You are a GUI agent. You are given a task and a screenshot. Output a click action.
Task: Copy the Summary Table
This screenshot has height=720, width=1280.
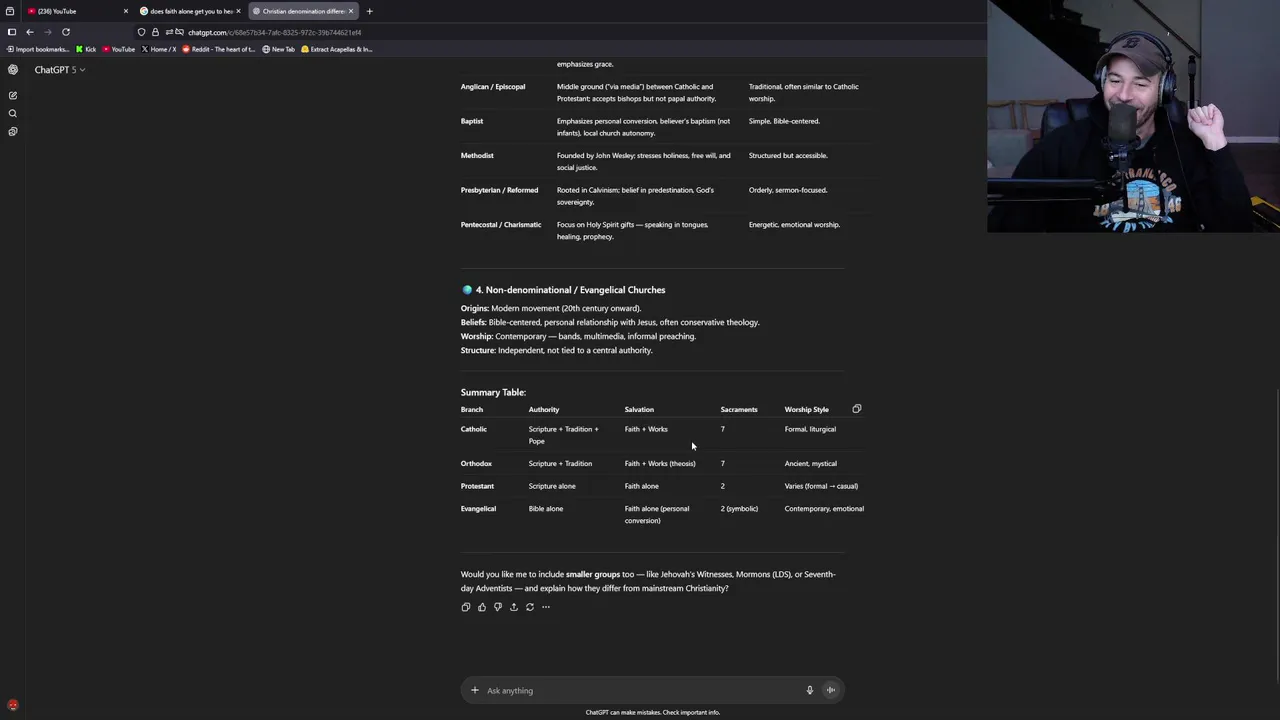click(x=856, y=409)
